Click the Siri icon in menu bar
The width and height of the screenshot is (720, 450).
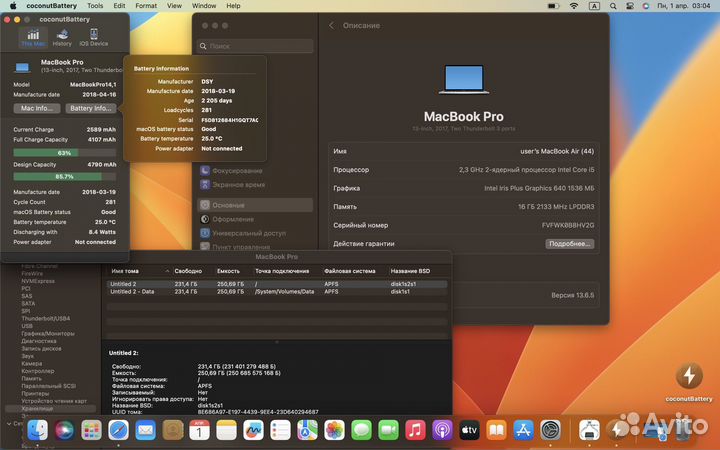(646, 6)
